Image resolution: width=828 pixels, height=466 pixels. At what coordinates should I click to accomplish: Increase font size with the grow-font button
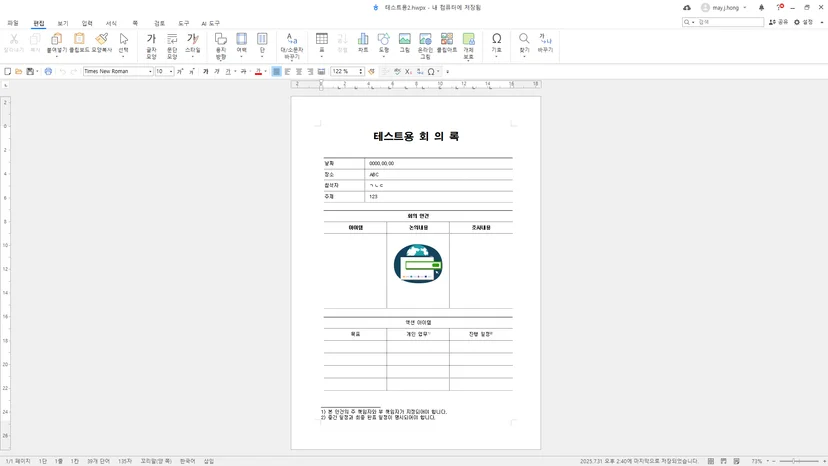tap(180, 71)
